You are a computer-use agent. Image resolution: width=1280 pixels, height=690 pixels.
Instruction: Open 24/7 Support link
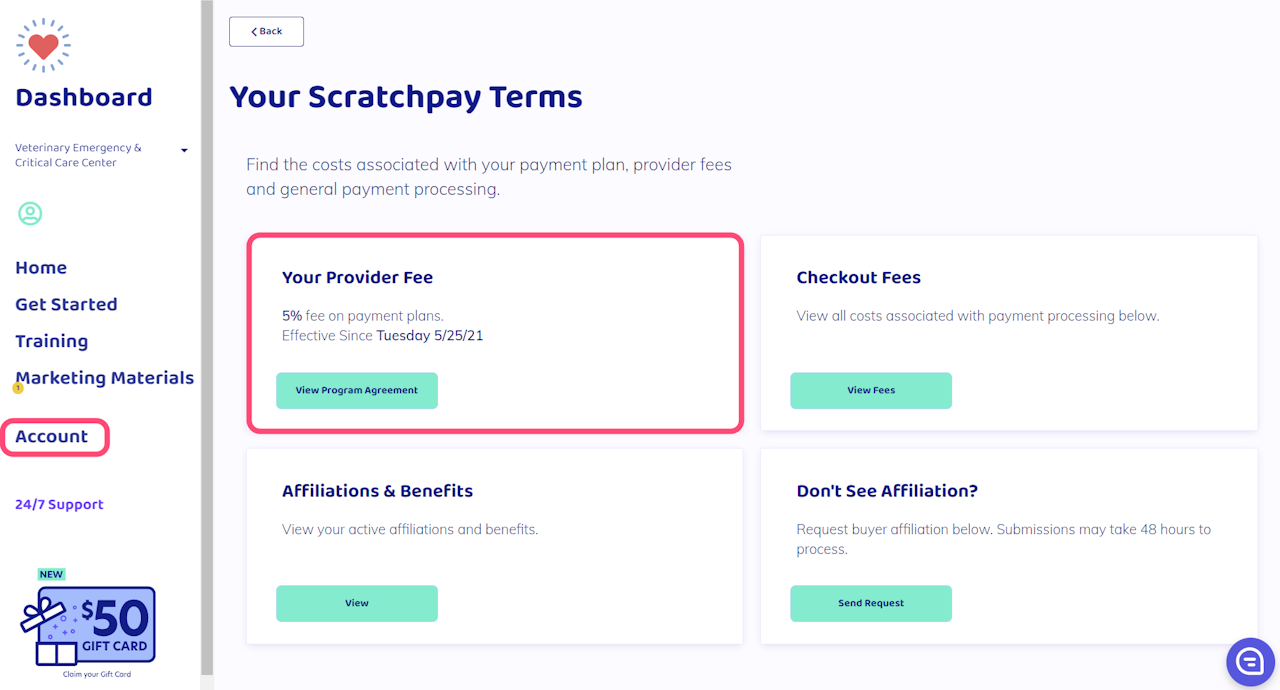tap(59, 505)
